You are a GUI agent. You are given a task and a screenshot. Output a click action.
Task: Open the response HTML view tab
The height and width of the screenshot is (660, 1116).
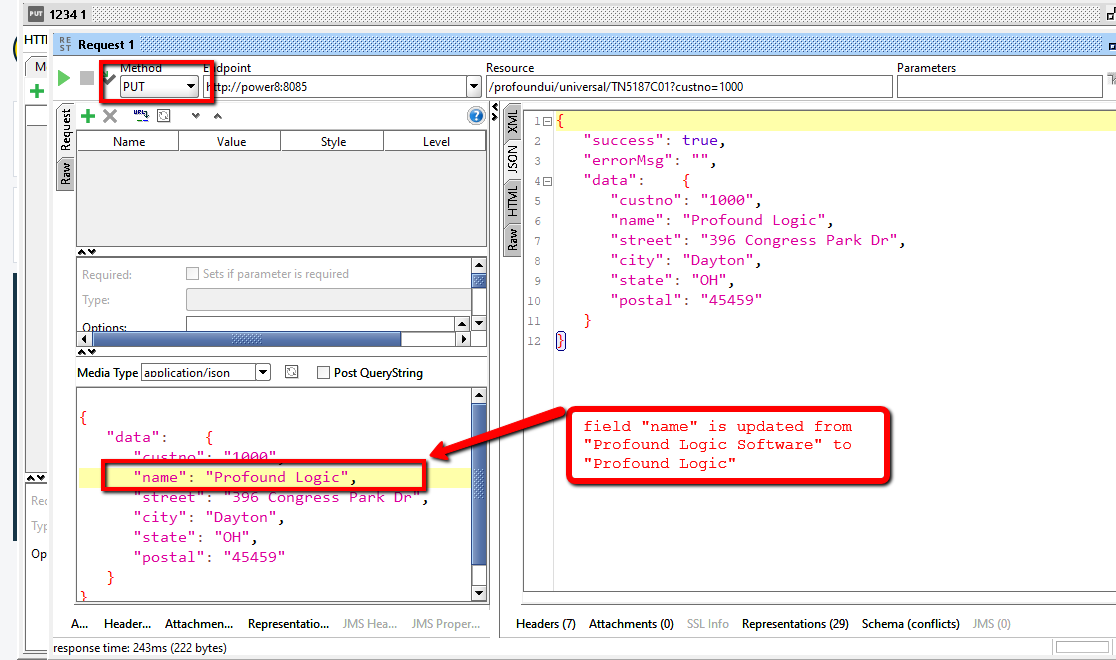click(x=512, y=200)
